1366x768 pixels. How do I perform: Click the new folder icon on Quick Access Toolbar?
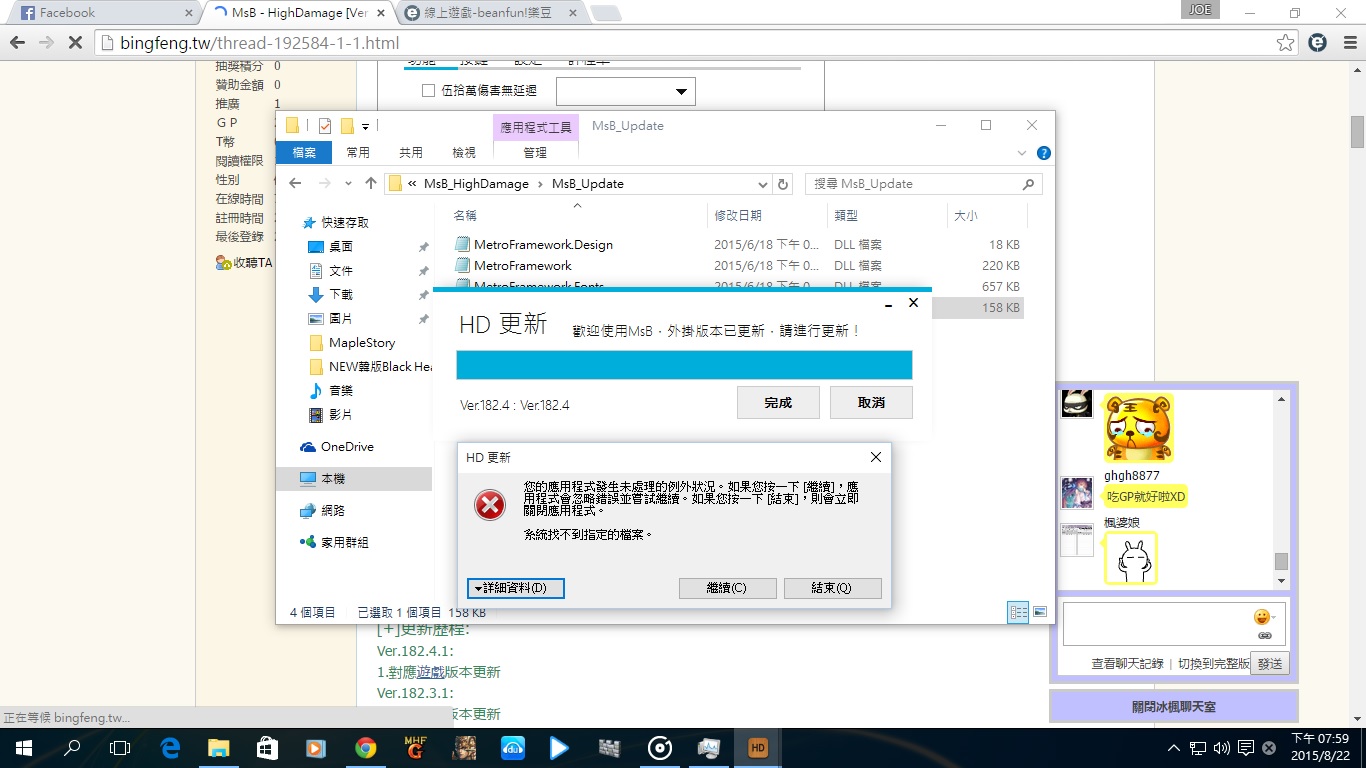coord(348,125)
